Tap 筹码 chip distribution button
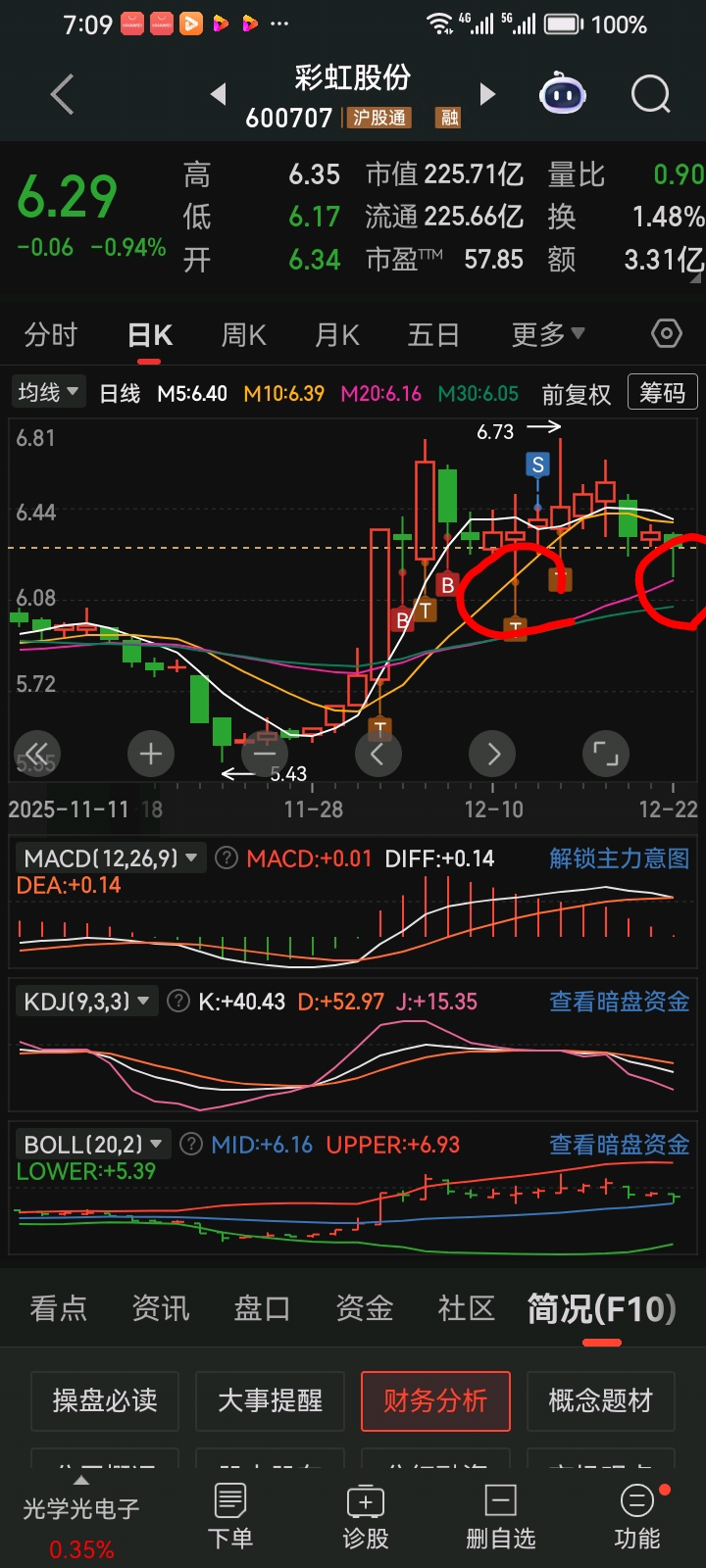Image resolution: width=706 pixels, height=1568 pixels. pyautogui.click(x=663, y=392)
